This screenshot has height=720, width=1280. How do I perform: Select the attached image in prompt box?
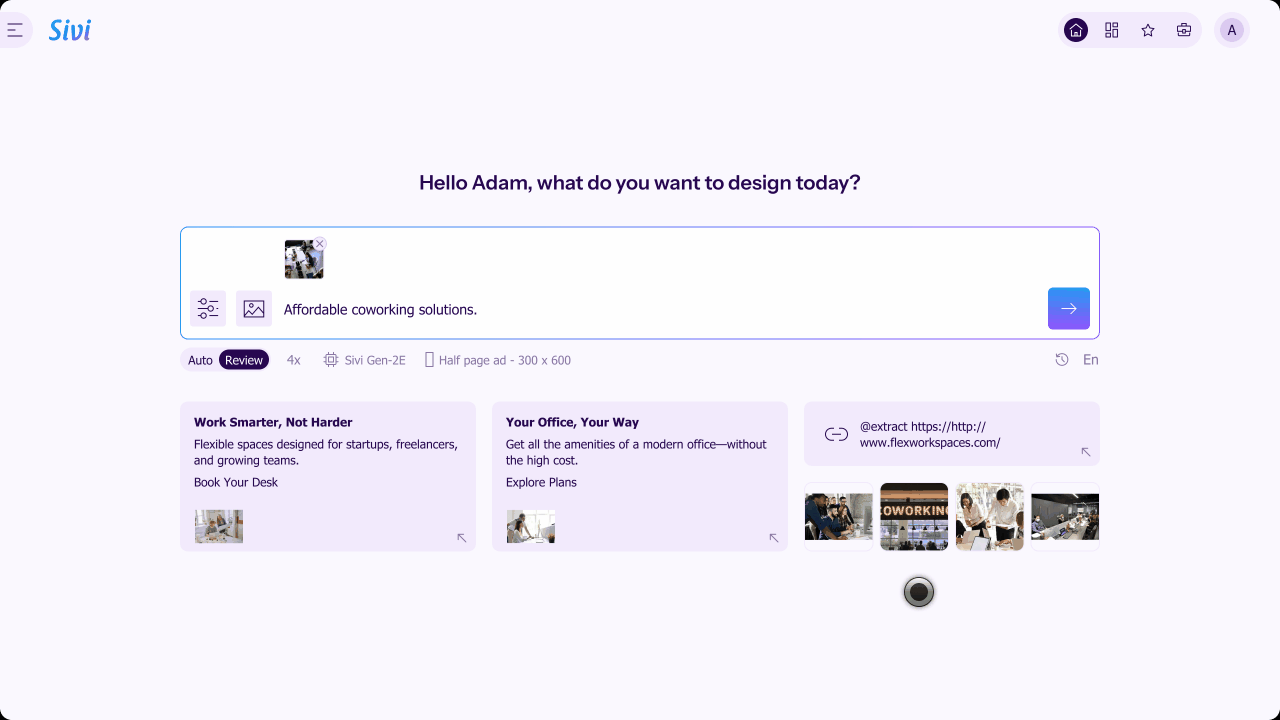(x=304, y=260)
